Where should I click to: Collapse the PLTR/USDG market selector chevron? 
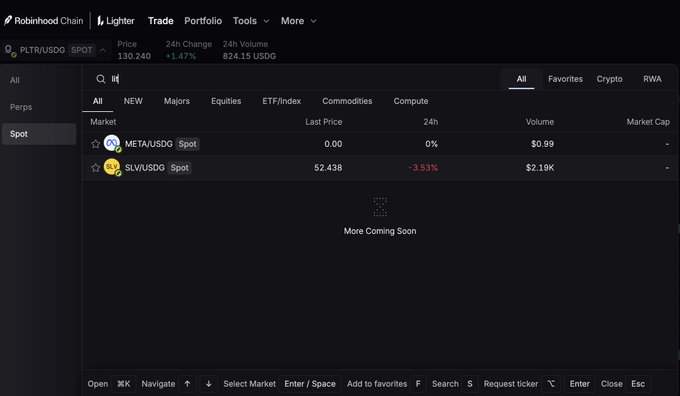(x=103, y=50)
